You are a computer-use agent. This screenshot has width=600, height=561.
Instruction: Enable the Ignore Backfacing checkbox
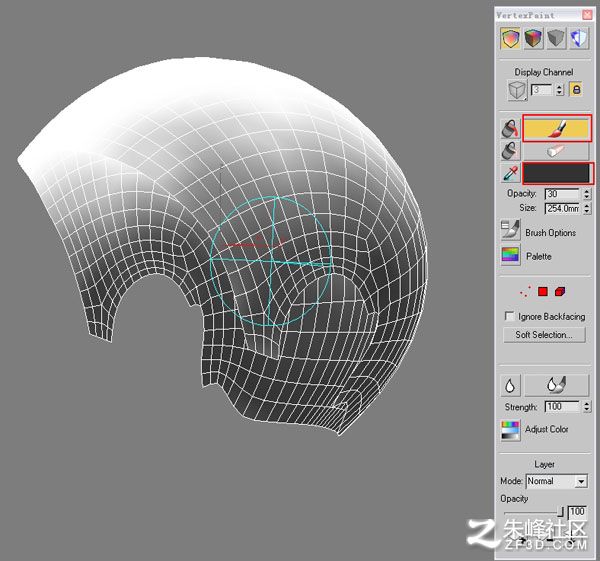coord(509,316)
